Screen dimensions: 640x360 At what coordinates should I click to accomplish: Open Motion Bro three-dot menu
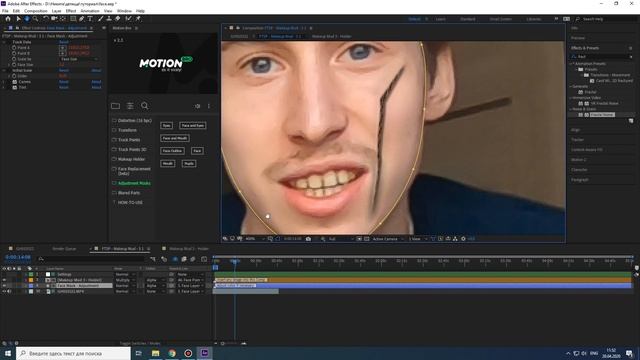(209, 106)
